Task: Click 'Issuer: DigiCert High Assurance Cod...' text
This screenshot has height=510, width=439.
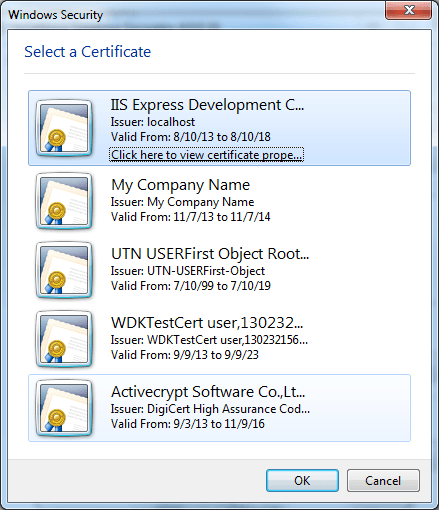Action: 210,409
